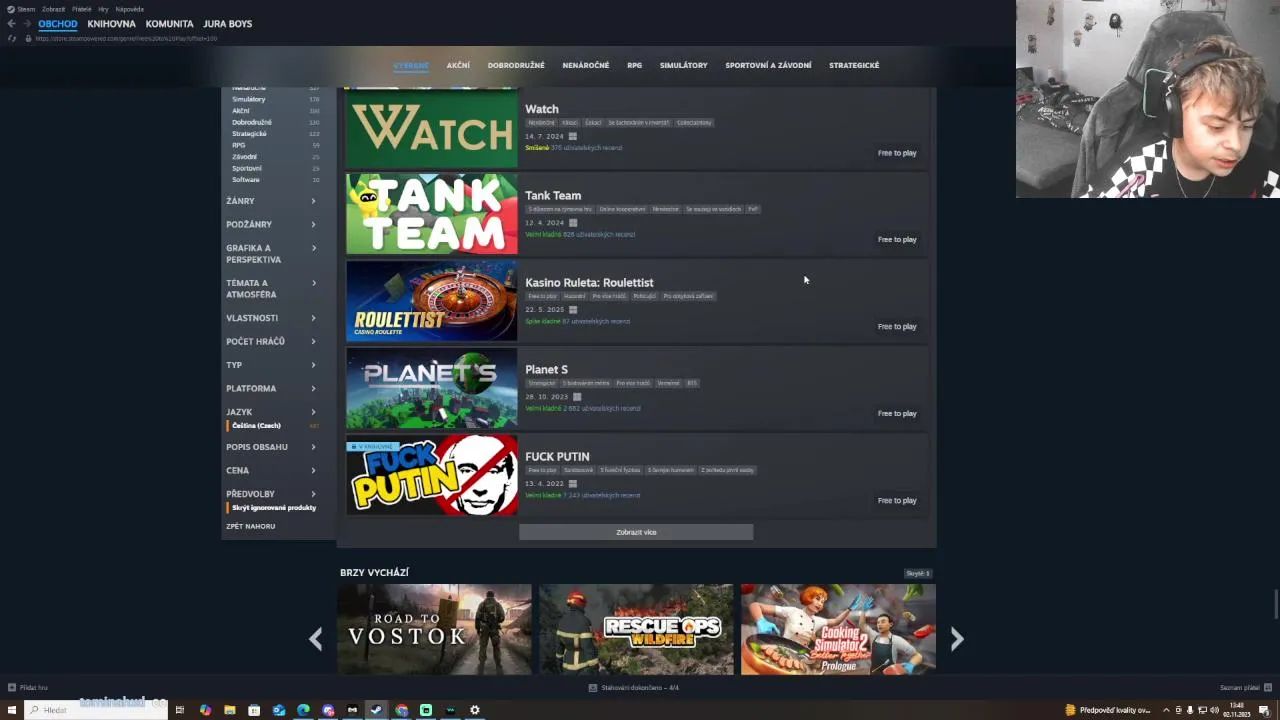Click the Windows platform icon on Watch row
Viewport: 1280px width, 720px height.
point(572,136)
